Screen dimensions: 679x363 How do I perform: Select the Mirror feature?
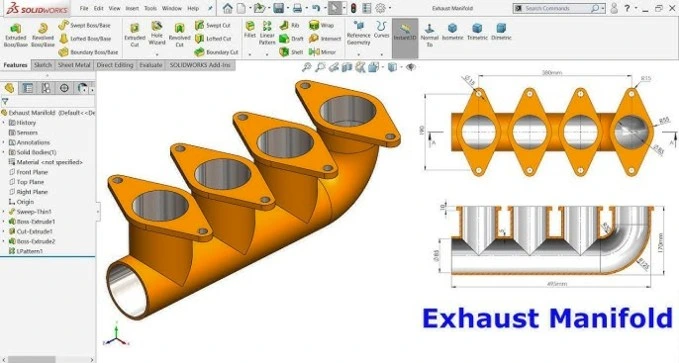coord(322,52)
